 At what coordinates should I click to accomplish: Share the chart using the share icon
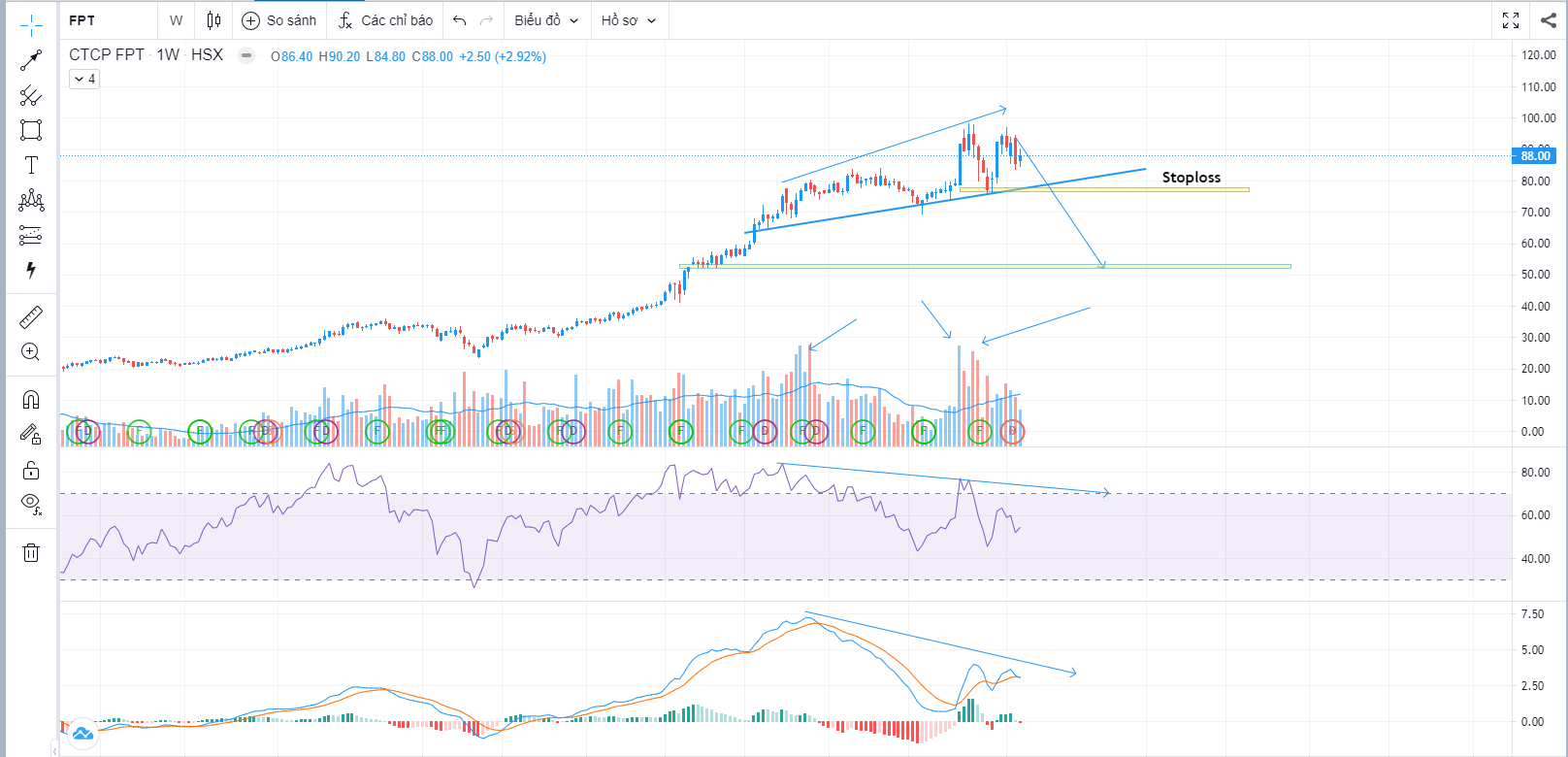coord(1548,20)
